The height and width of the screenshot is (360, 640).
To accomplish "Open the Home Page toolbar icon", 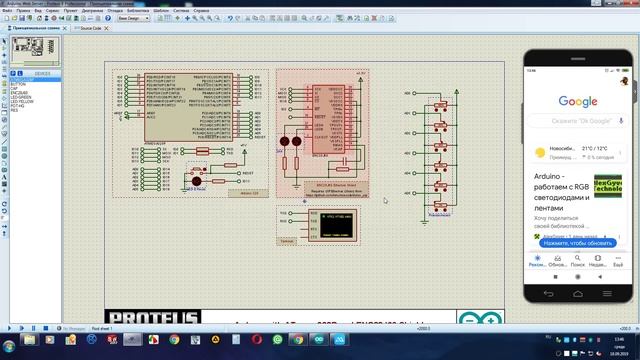I will click(x=39, y=18).
